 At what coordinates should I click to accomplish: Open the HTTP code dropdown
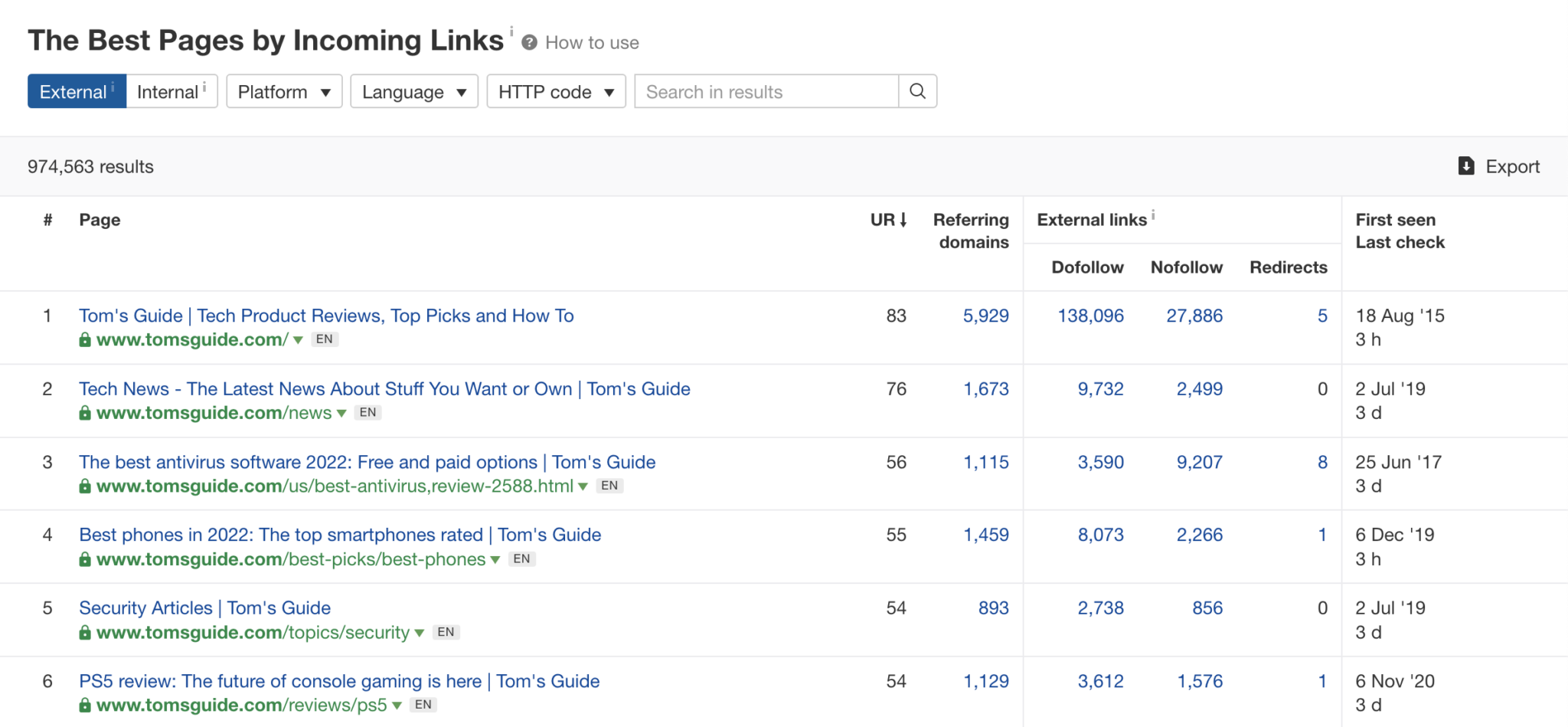click(557, 91)
